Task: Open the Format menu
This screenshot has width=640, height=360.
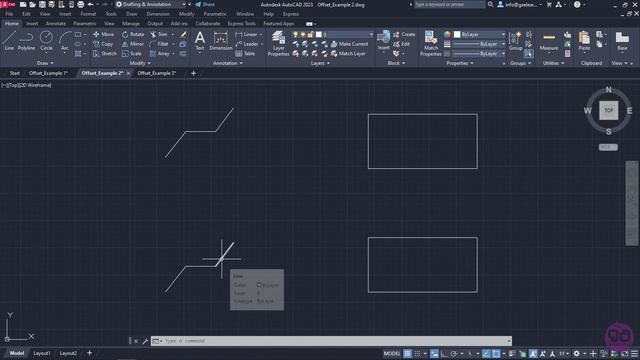Action: pos(88,14)
